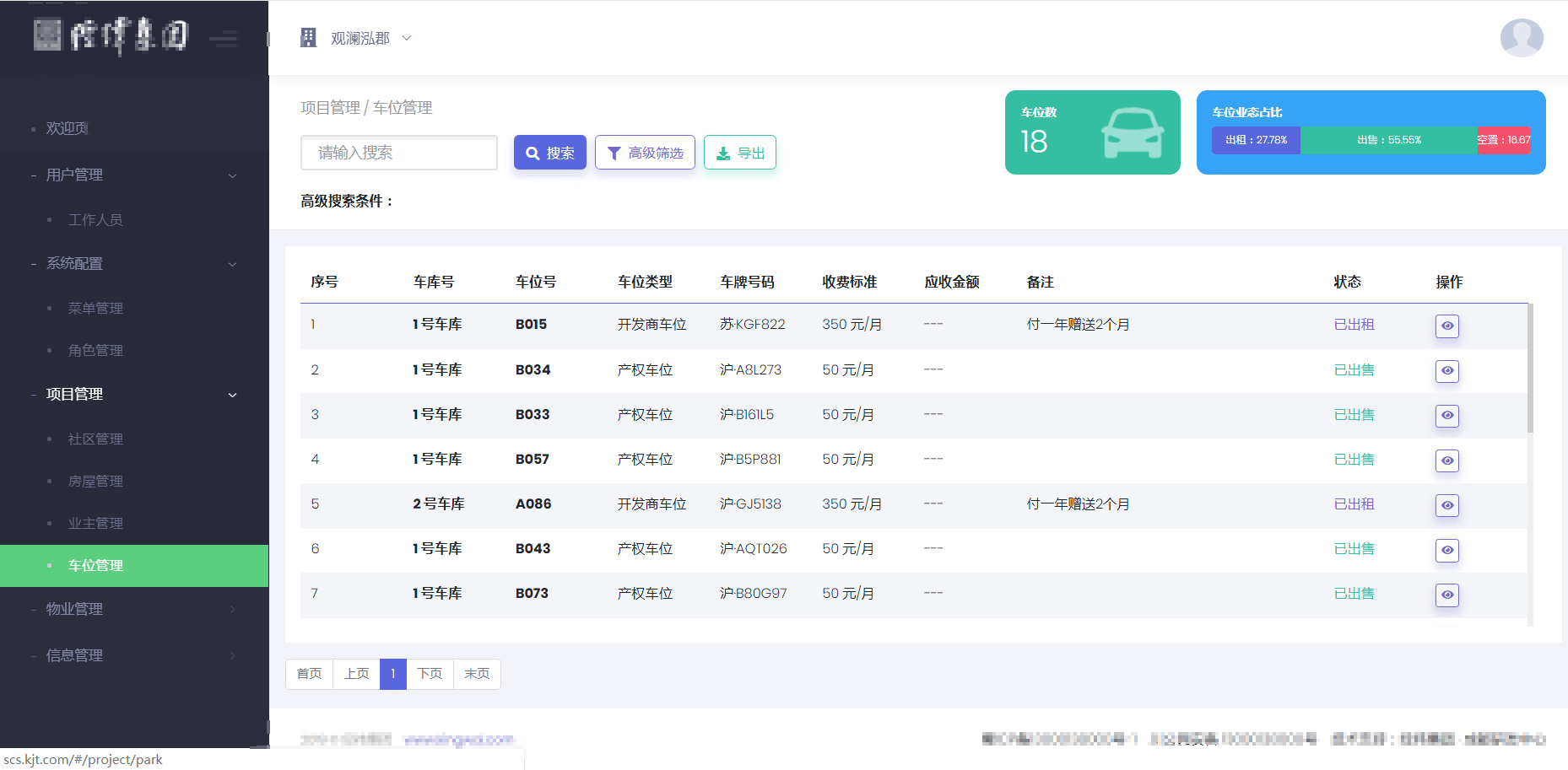1568x770 pixels.
Task: Open 业主管理 submenu item
Action: coord(95,523)
